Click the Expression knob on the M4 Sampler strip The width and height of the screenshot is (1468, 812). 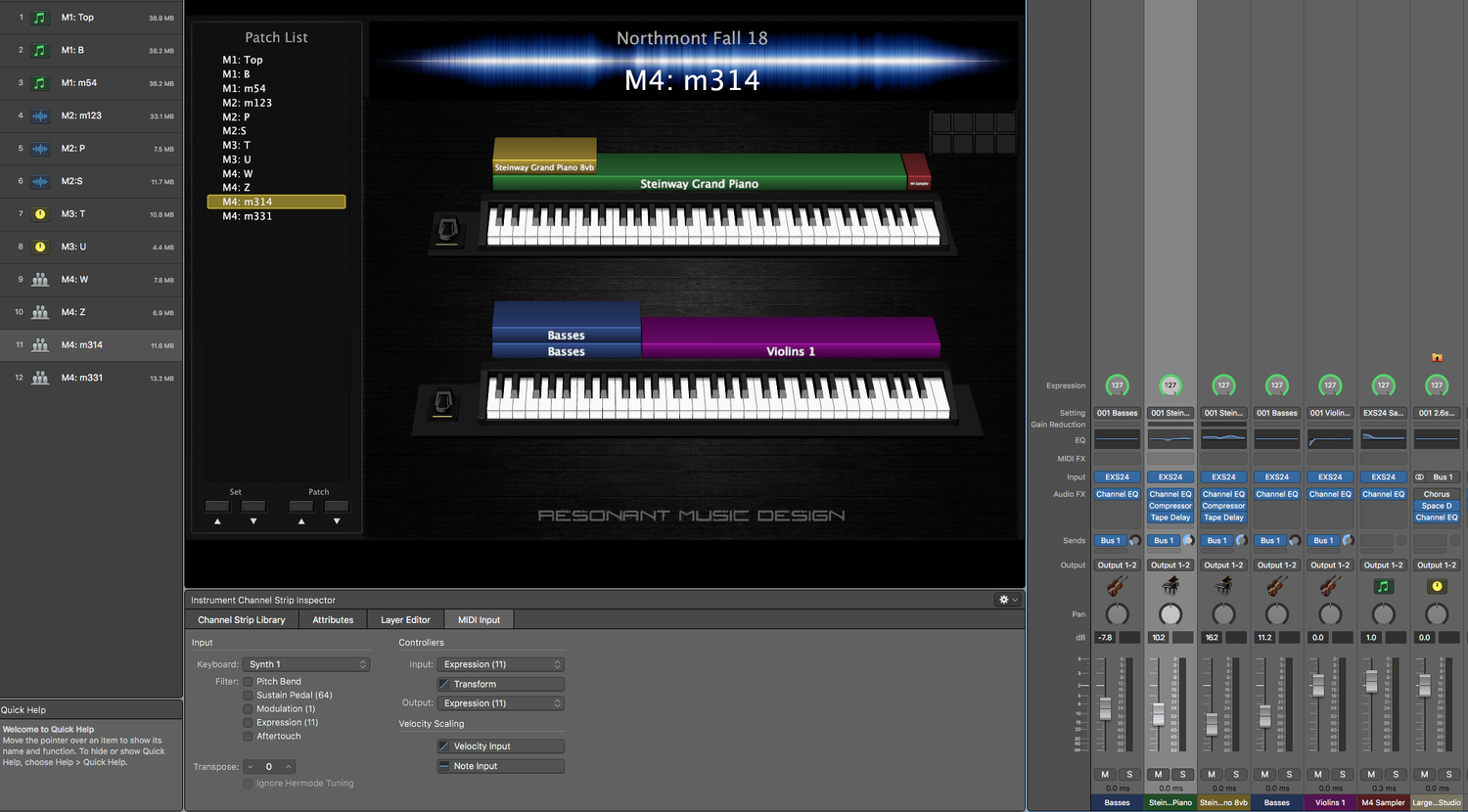point(1383,385)
